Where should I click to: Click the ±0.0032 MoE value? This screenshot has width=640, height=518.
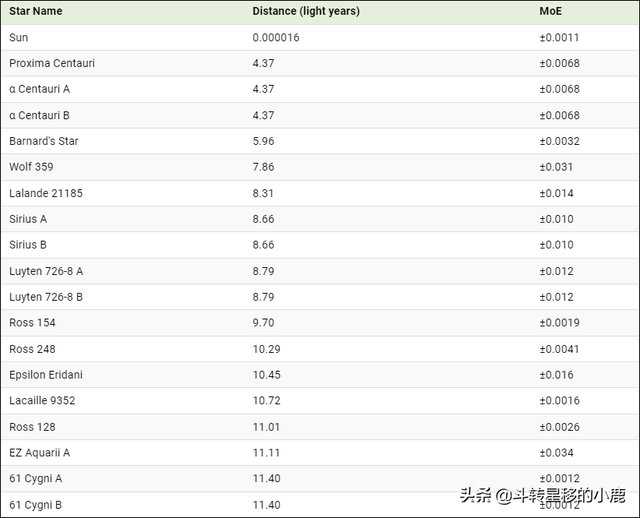pyautogui.click(x=559, y=141)
